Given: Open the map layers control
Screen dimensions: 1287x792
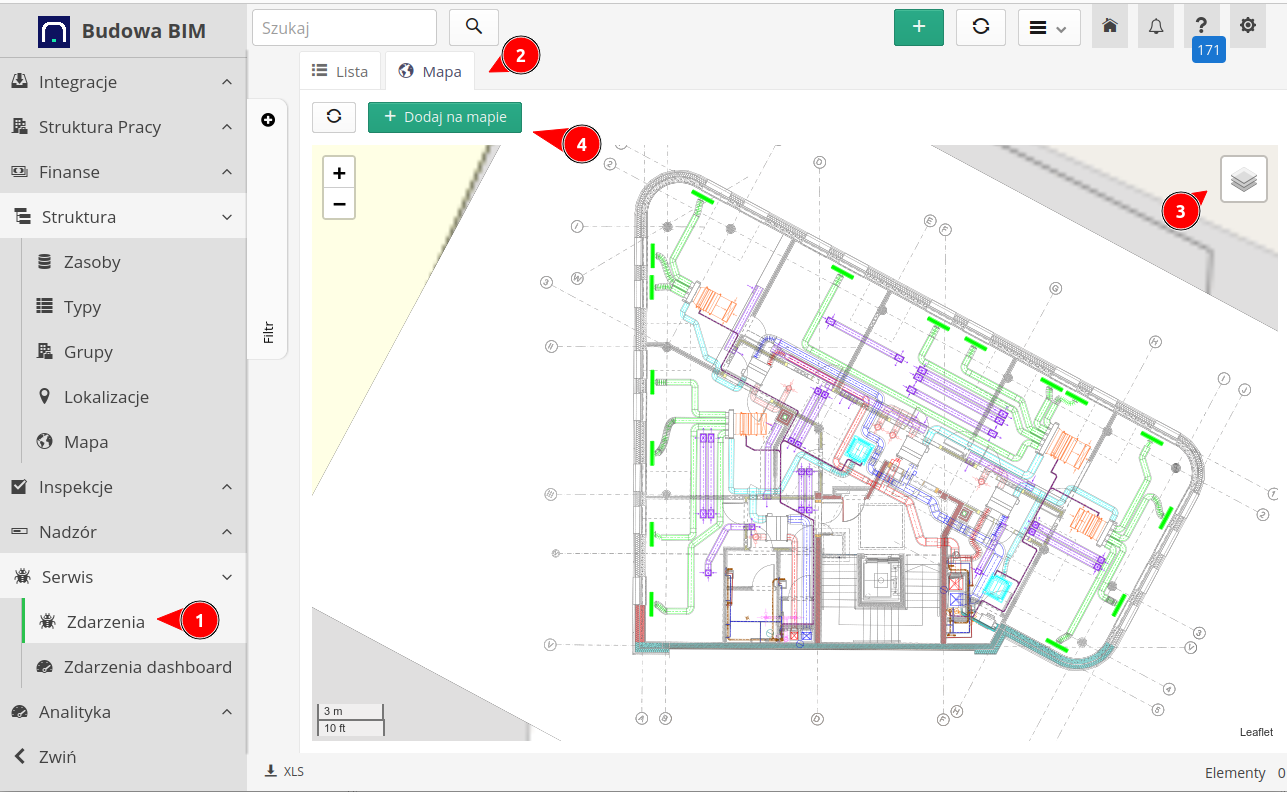Looking at the screenshot, I should coord(1243,180).
